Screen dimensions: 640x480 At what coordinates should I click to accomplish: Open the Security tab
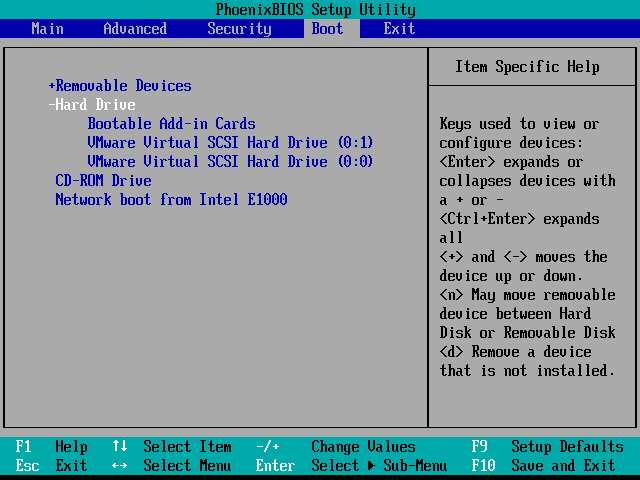tap(239, 29)
